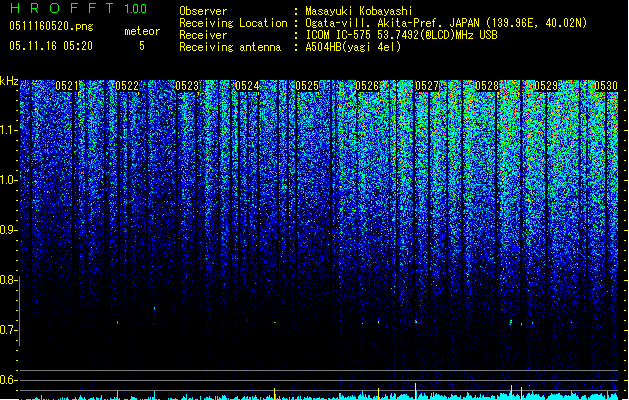Click the 0527 time marker
The height and width of the screenshot is (400, 629).
[x=427, y=86]
